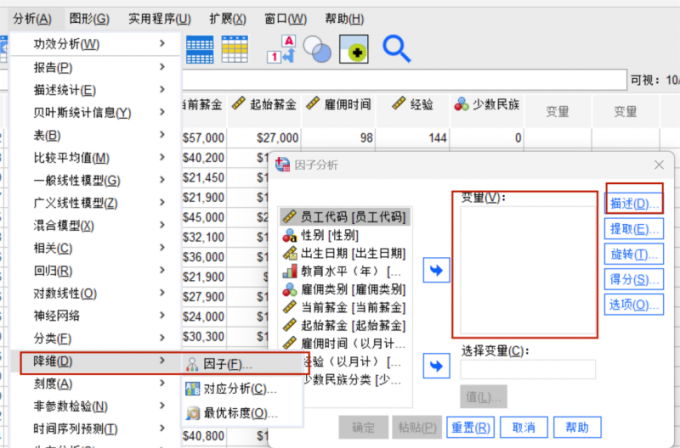Image resolution: width=680 pixels, height=448 pixels.
Task: Click the overlapping circles toolbar icon
Action: tap(317, 49)
